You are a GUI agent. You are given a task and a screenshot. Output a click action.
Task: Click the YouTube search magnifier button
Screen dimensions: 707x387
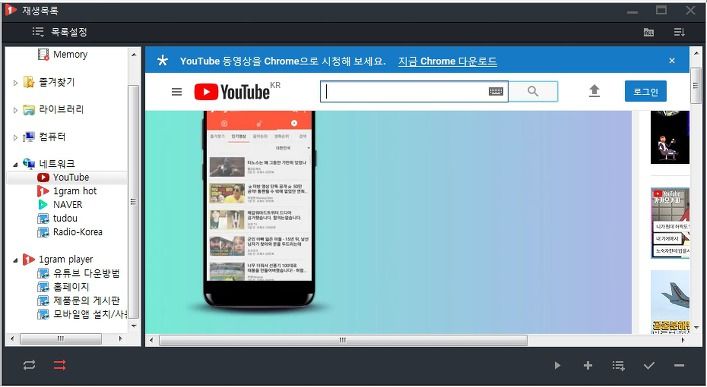(533, 92)
